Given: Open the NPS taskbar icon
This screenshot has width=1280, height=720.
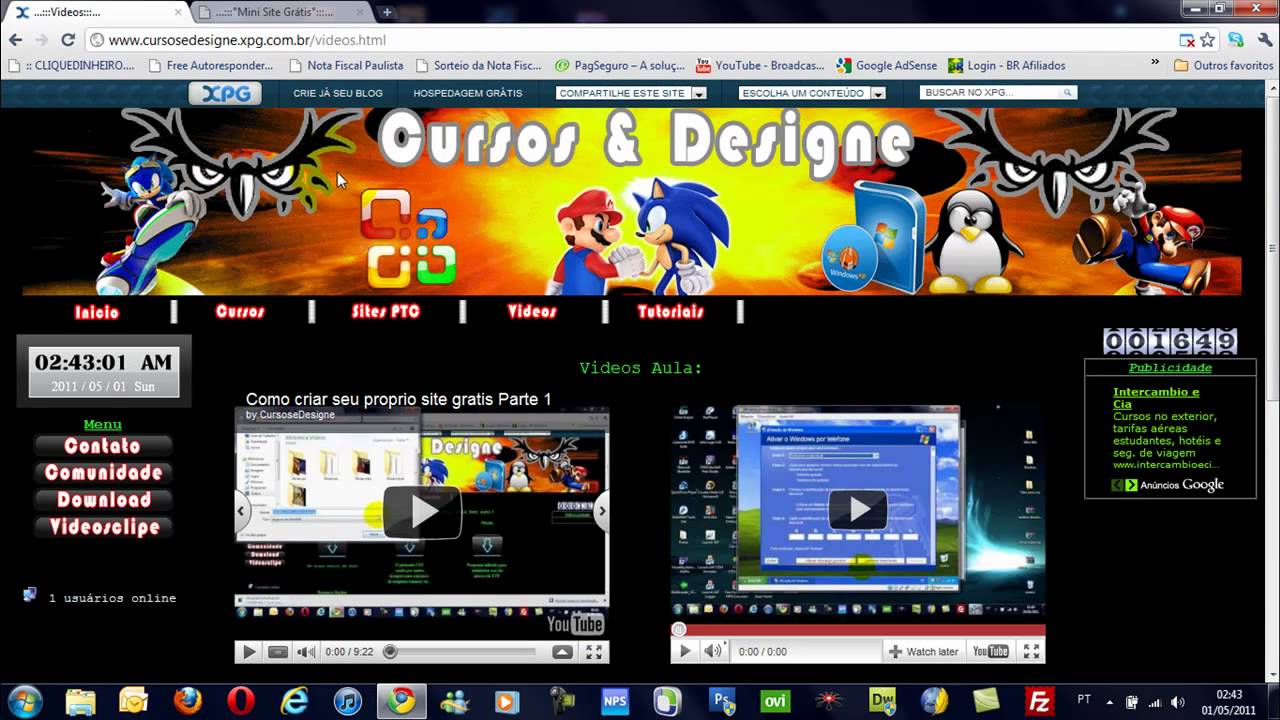Looking at the screenshot, I should [615, 701].
